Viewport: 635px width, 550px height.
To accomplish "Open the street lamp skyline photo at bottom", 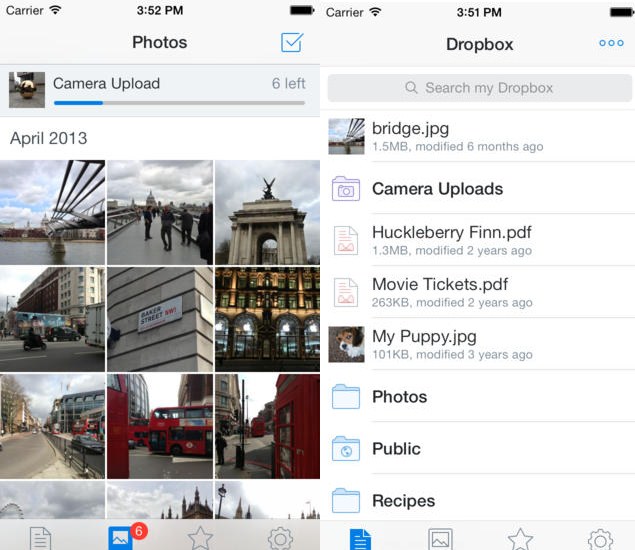I will [267, 500].
